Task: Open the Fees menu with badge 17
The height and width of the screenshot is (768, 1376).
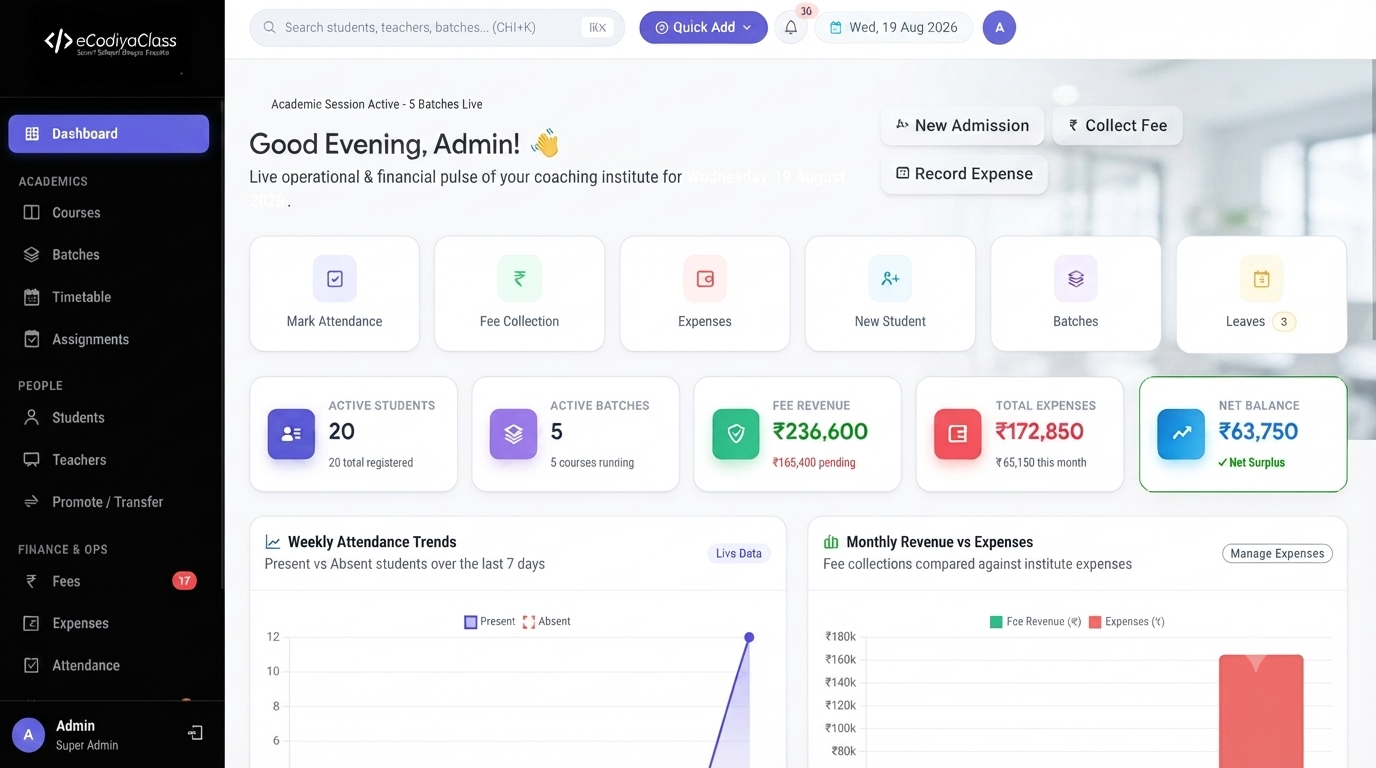Action: point(108,581)
